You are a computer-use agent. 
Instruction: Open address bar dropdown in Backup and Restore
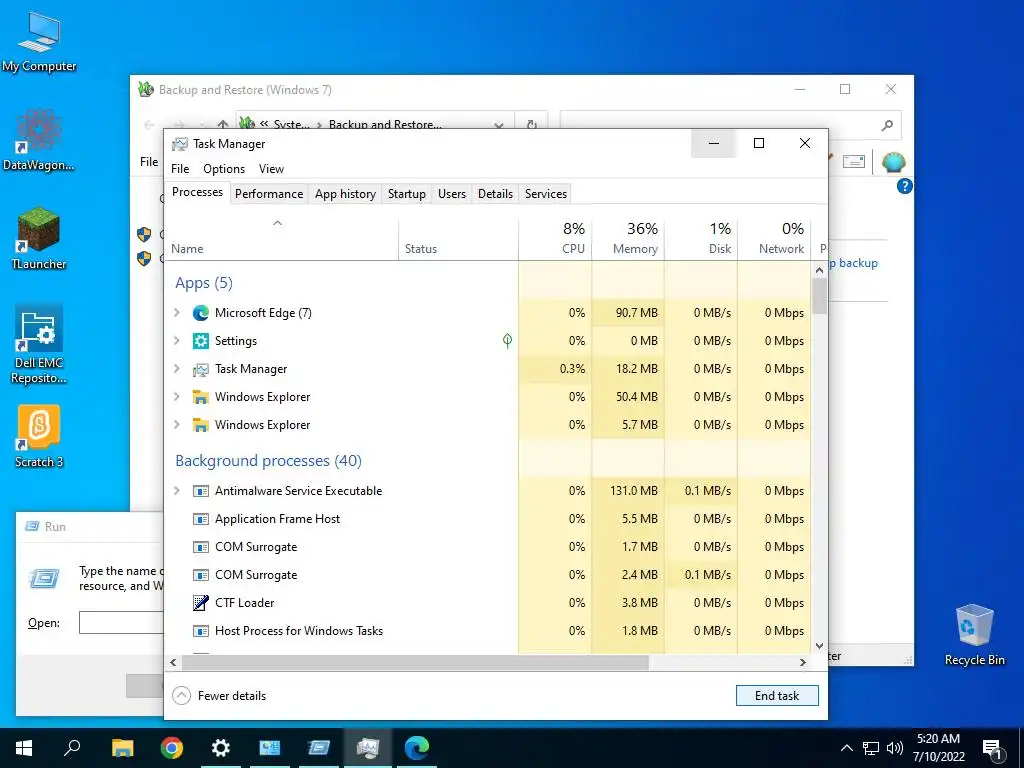point(499,124)
